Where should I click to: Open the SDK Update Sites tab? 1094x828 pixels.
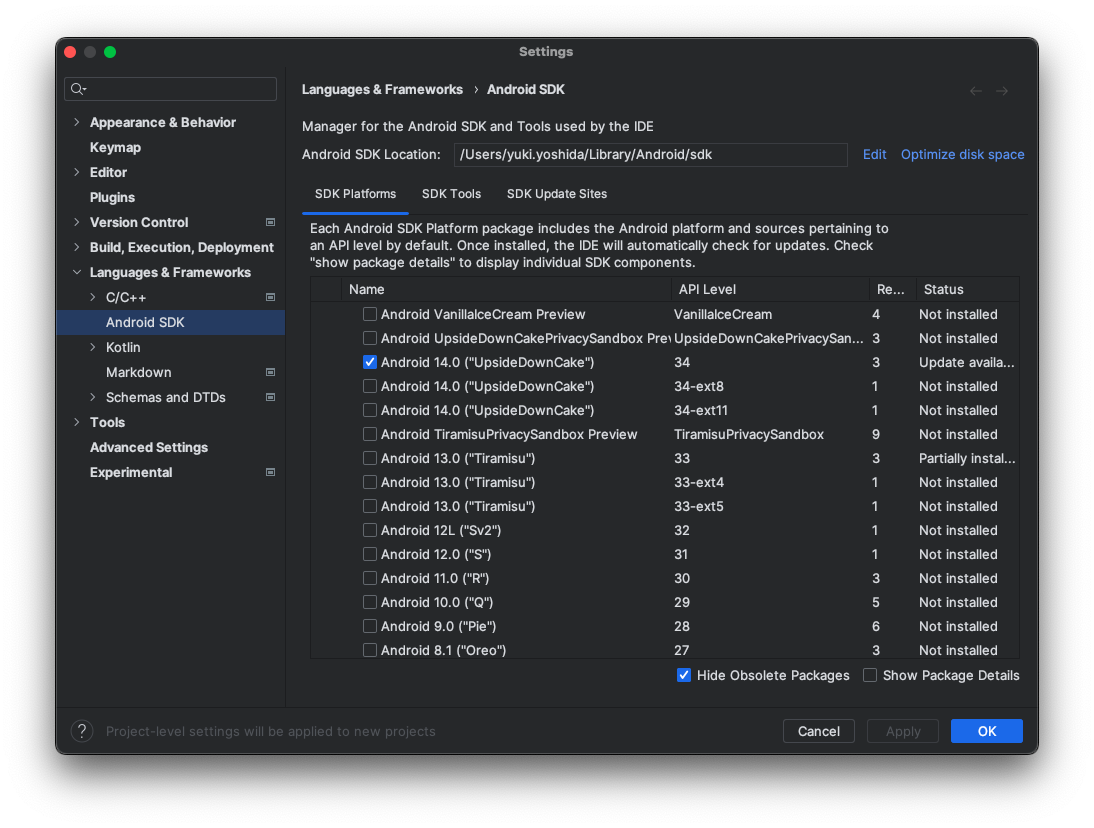[x=557, y=194]
